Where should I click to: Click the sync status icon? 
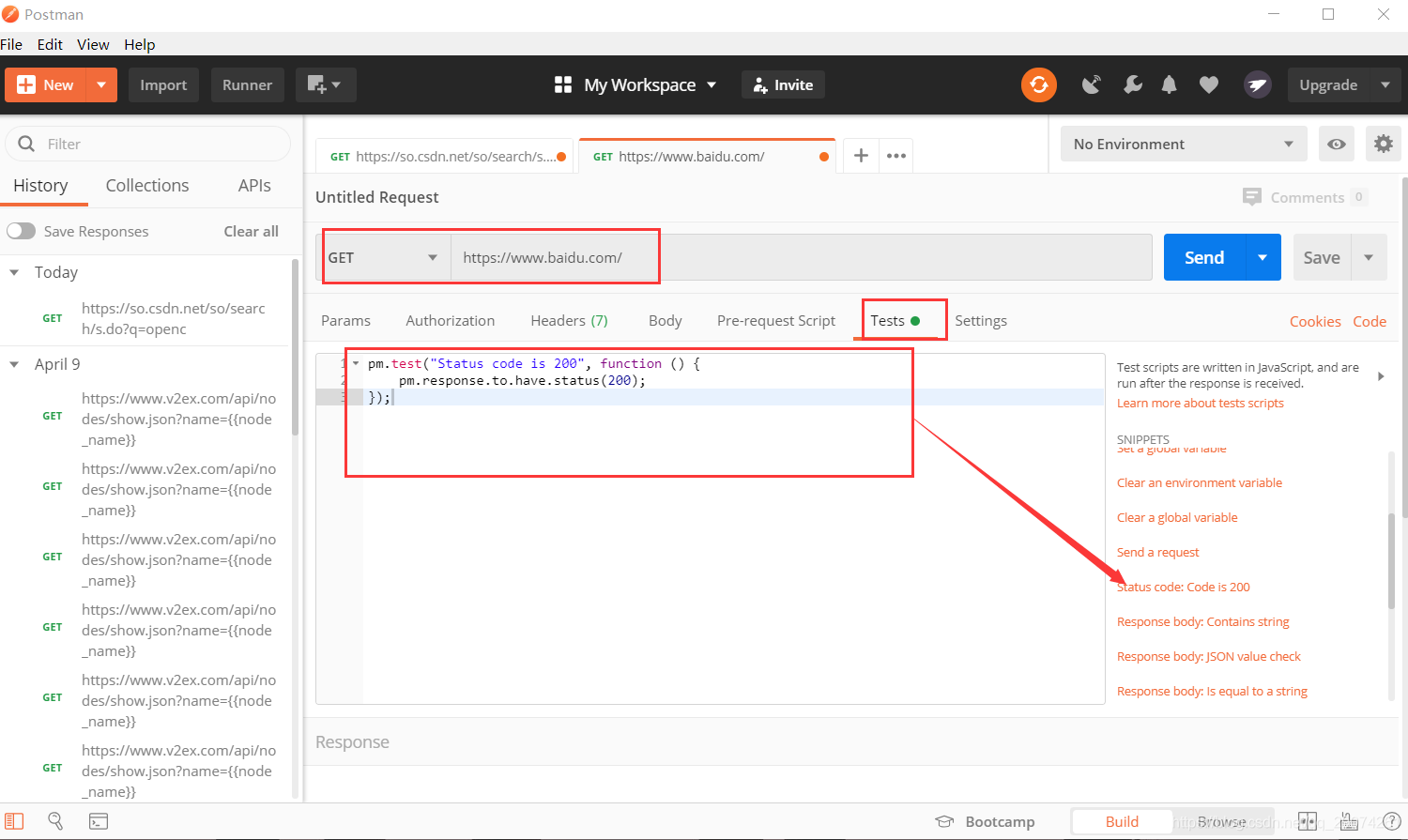pos(1039,84)
